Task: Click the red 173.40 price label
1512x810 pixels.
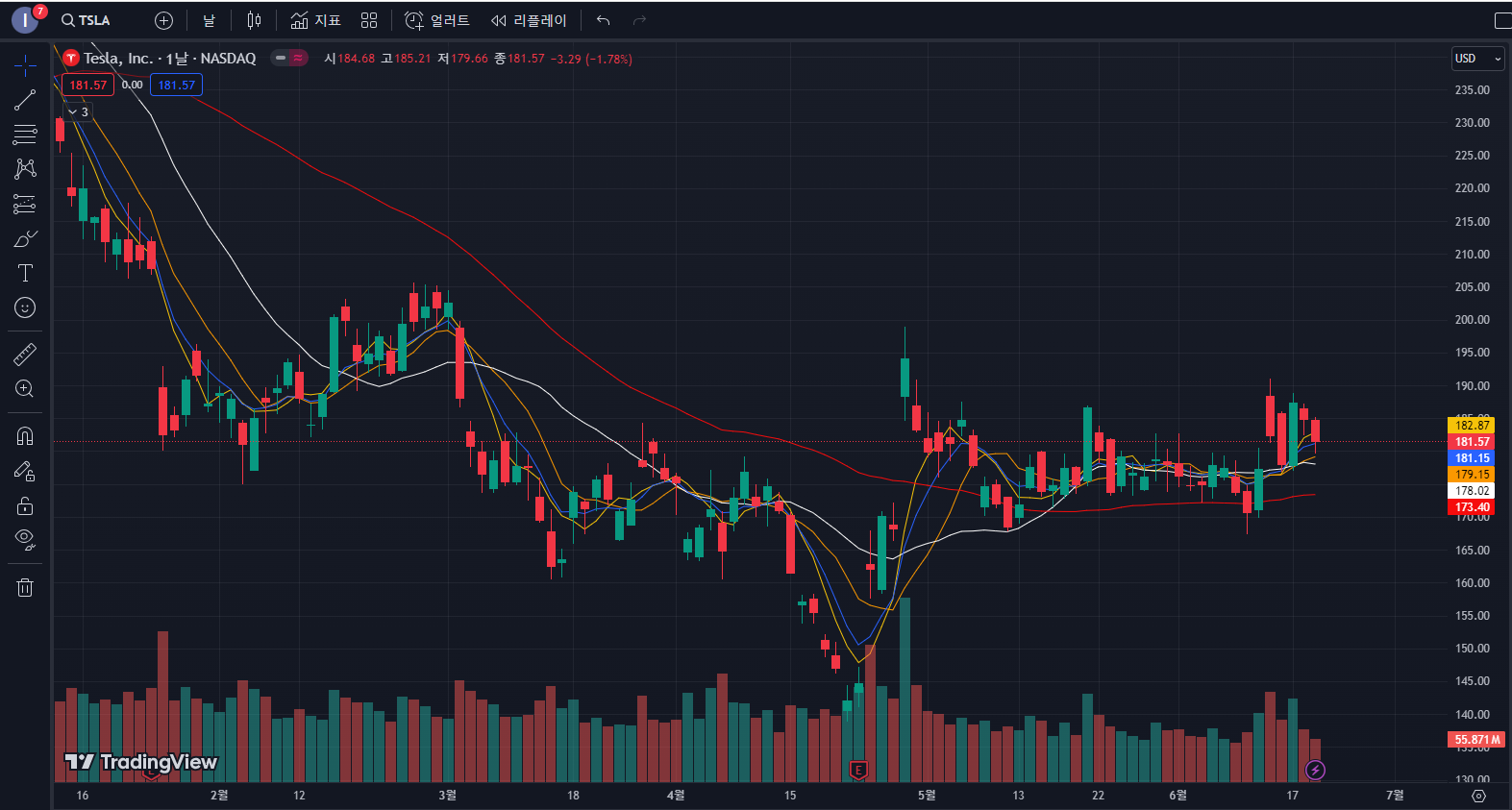Action: pyautogui.click(x=1472, y=507)
